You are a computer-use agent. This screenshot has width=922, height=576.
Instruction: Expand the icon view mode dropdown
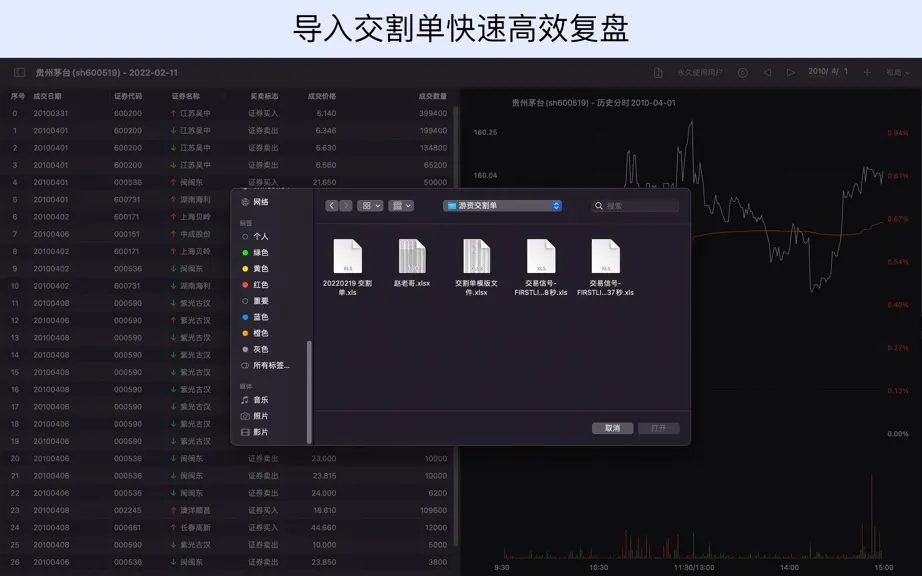370,206
